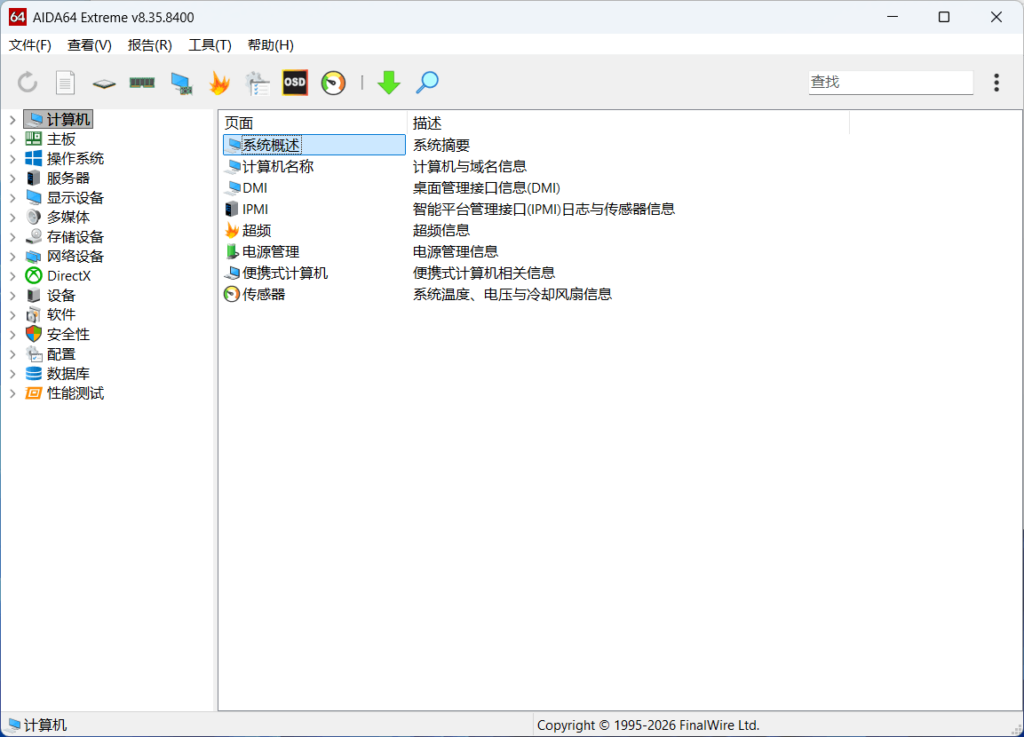
Task: Click in the 查找 search field
Action: [891, 82]
